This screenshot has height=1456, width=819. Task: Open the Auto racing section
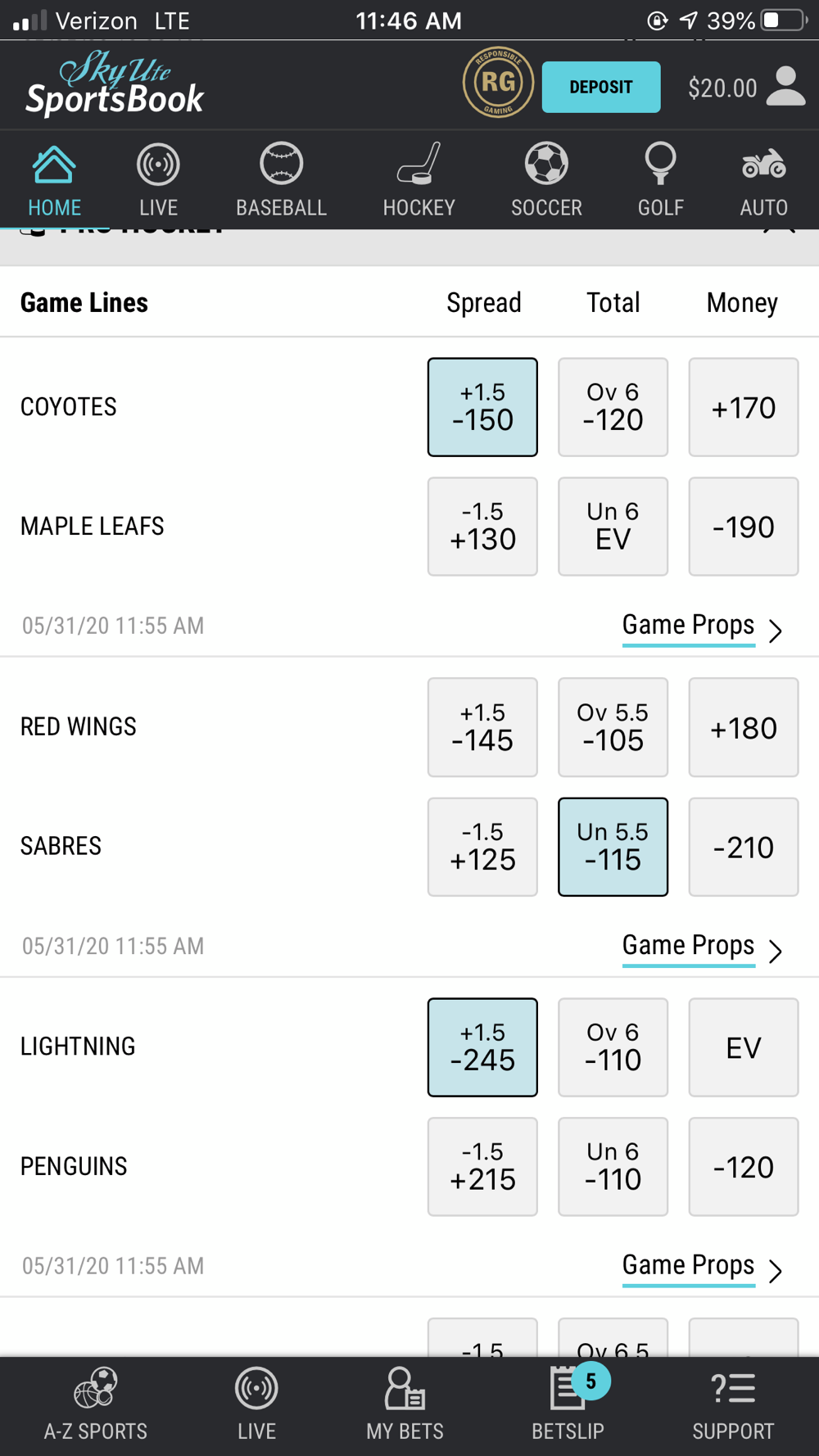tap(763, 179)
